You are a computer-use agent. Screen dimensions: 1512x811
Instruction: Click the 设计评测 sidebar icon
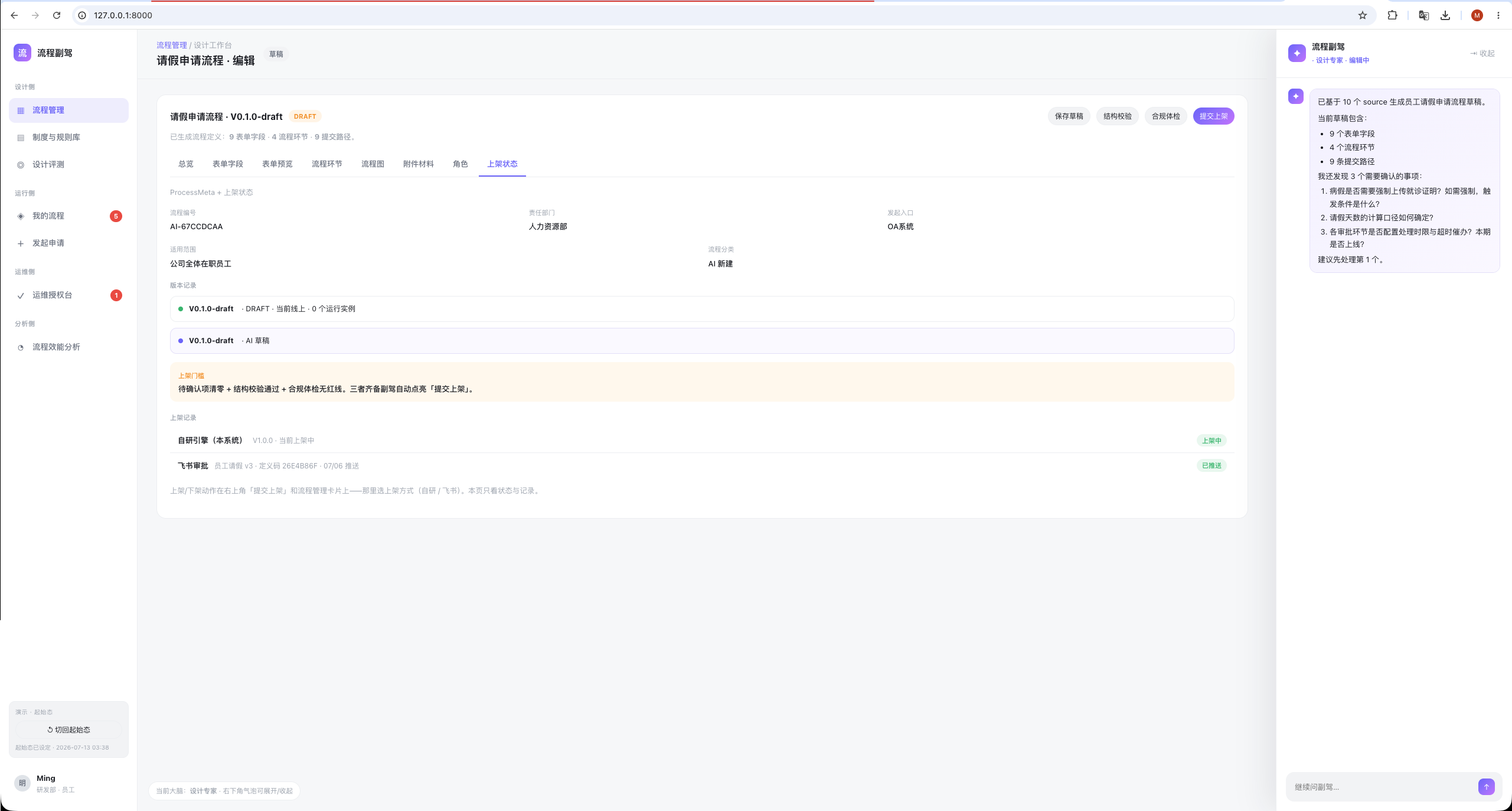coord(21,165)
